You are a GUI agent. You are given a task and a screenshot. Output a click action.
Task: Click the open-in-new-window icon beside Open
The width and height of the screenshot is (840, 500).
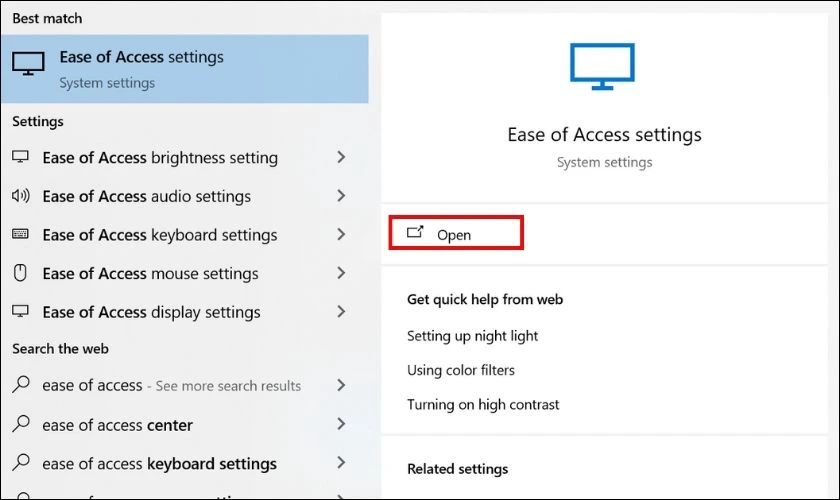click(415, 233)
